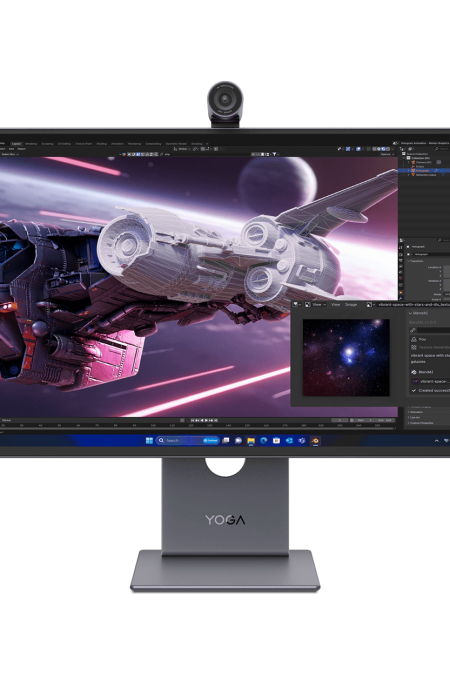Open the properties editor type dropdown

click(x=402, y=240)
